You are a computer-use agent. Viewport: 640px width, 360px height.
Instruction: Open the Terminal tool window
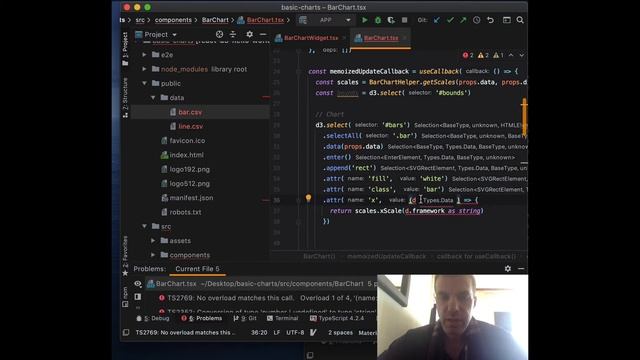282,318
